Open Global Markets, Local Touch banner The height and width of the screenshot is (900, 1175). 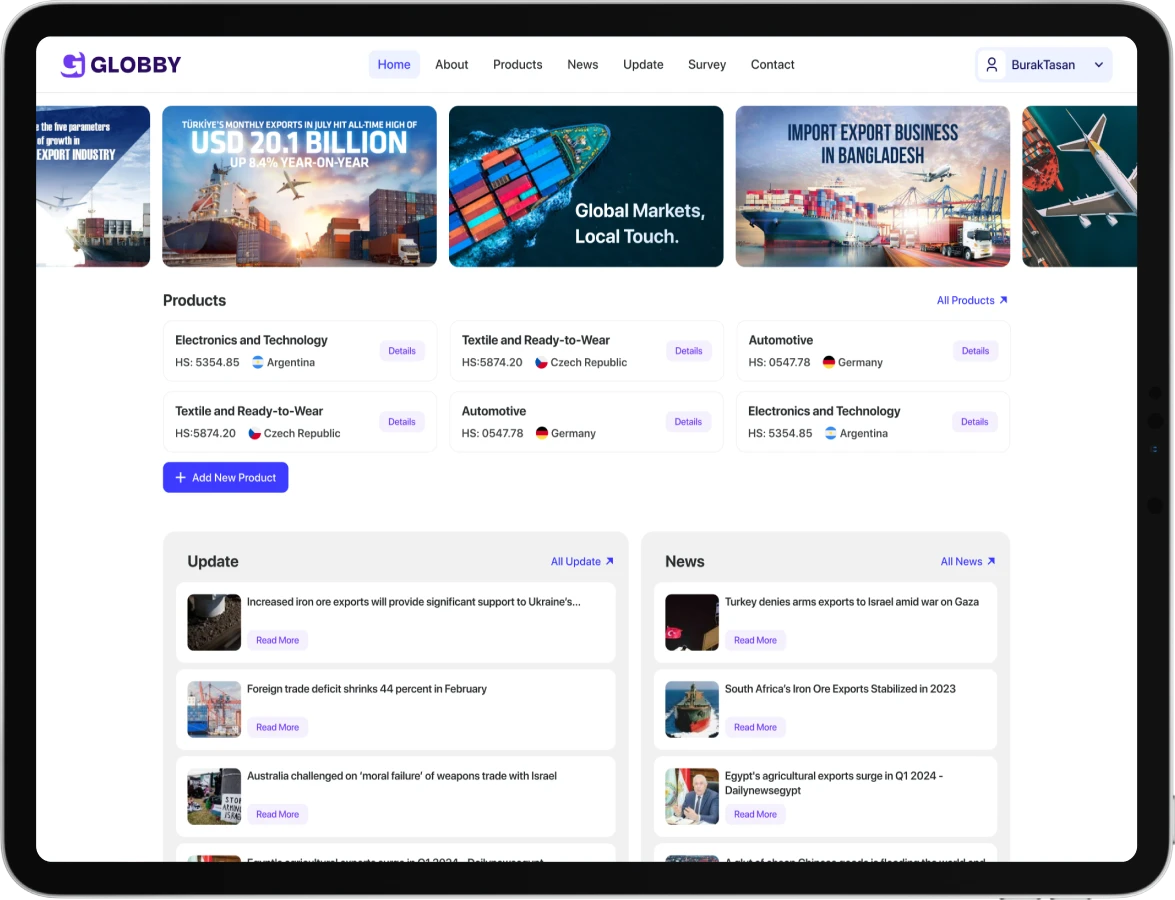coord(586,186)
